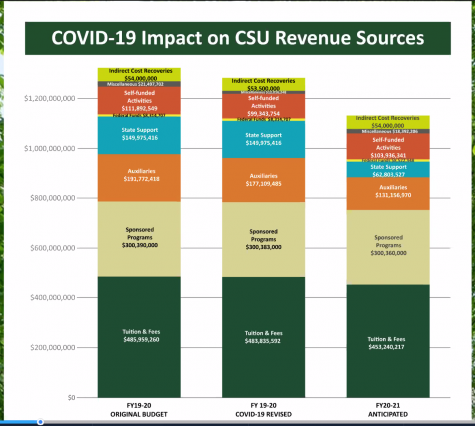Select the Tuition & Fees $453,240,217 segment

pos(388,341)
